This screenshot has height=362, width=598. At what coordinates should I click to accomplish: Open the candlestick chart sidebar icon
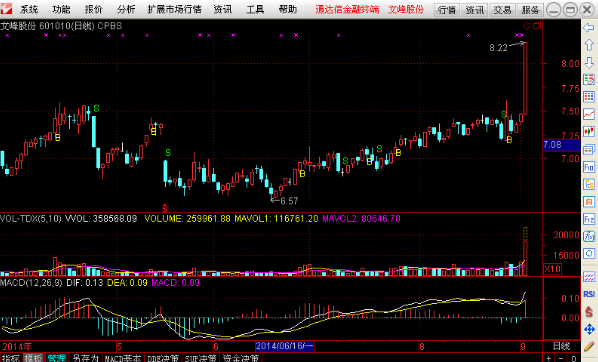point(589,132)
